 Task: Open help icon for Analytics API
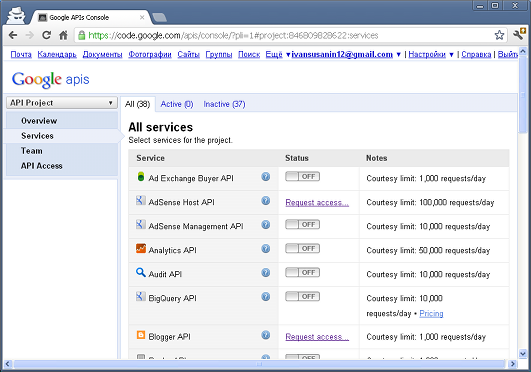(266, 249)
